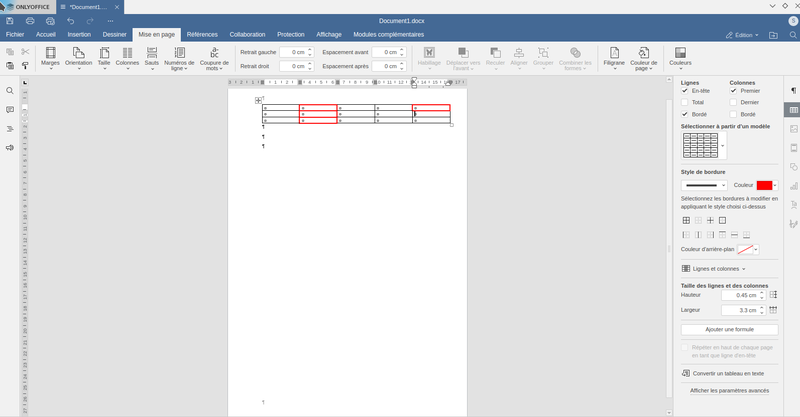The image size is (800, 417).
Task: Switch to the Références tab
Action: pos(202,34)
